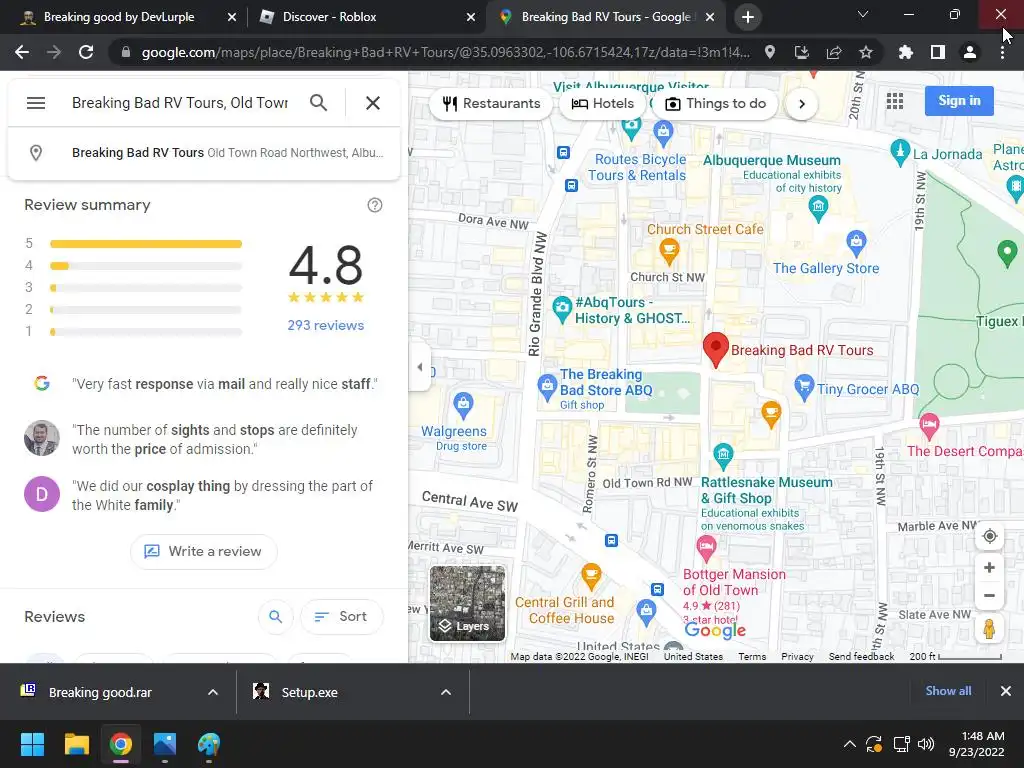The image size is (1024, 768).
Task: Close the downloads bar
Action: (1006, 691)
